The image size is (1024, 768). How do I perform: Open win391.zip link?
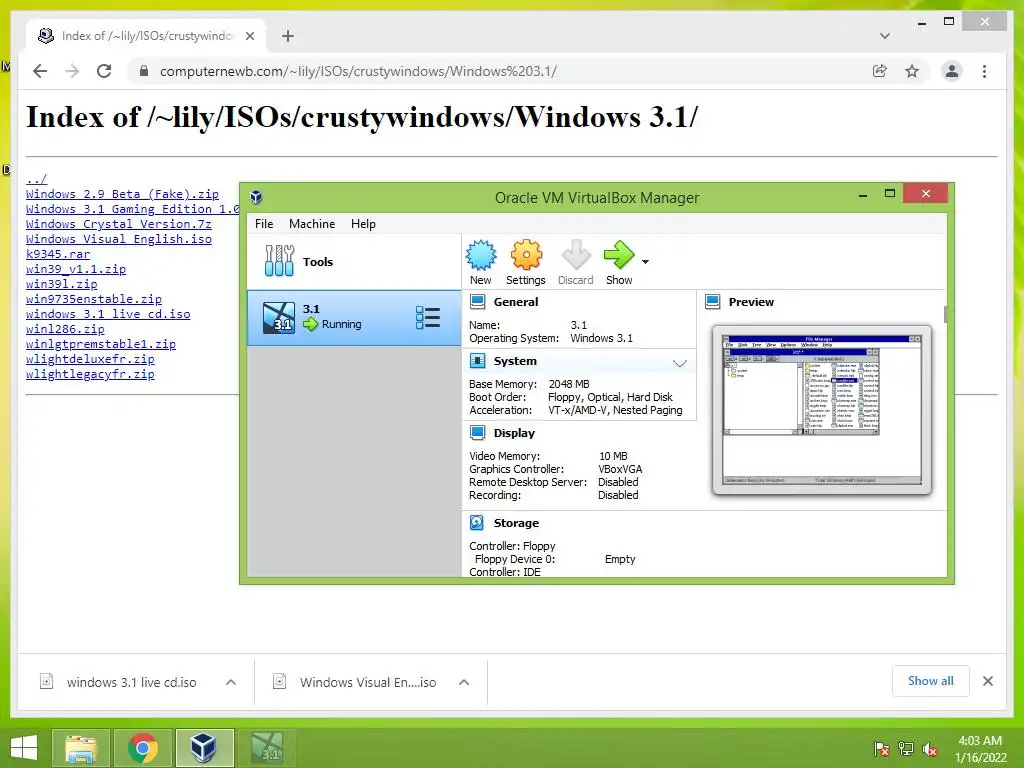click(x=61, y=284)
